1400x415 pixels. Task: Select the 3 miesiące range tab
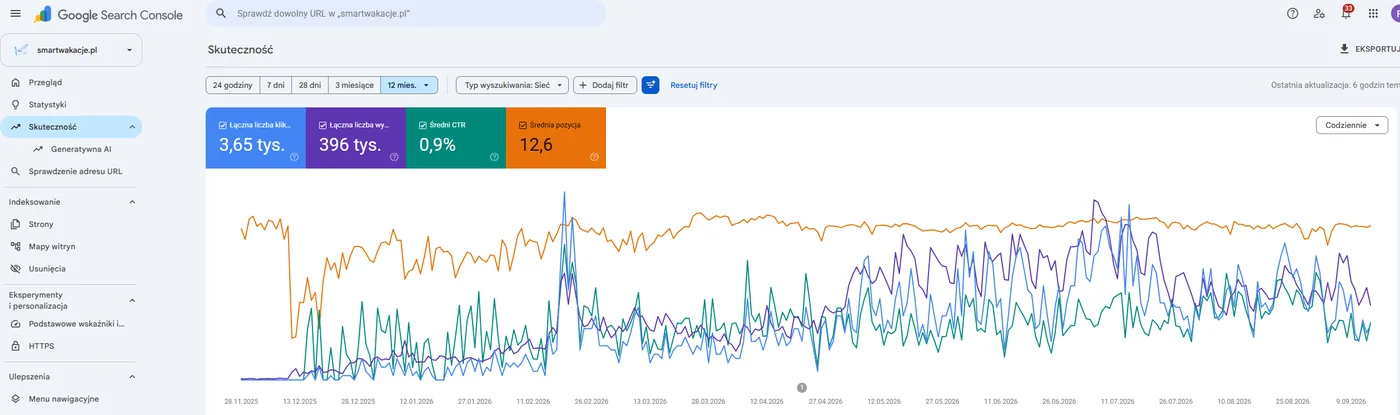pos(354,85)
